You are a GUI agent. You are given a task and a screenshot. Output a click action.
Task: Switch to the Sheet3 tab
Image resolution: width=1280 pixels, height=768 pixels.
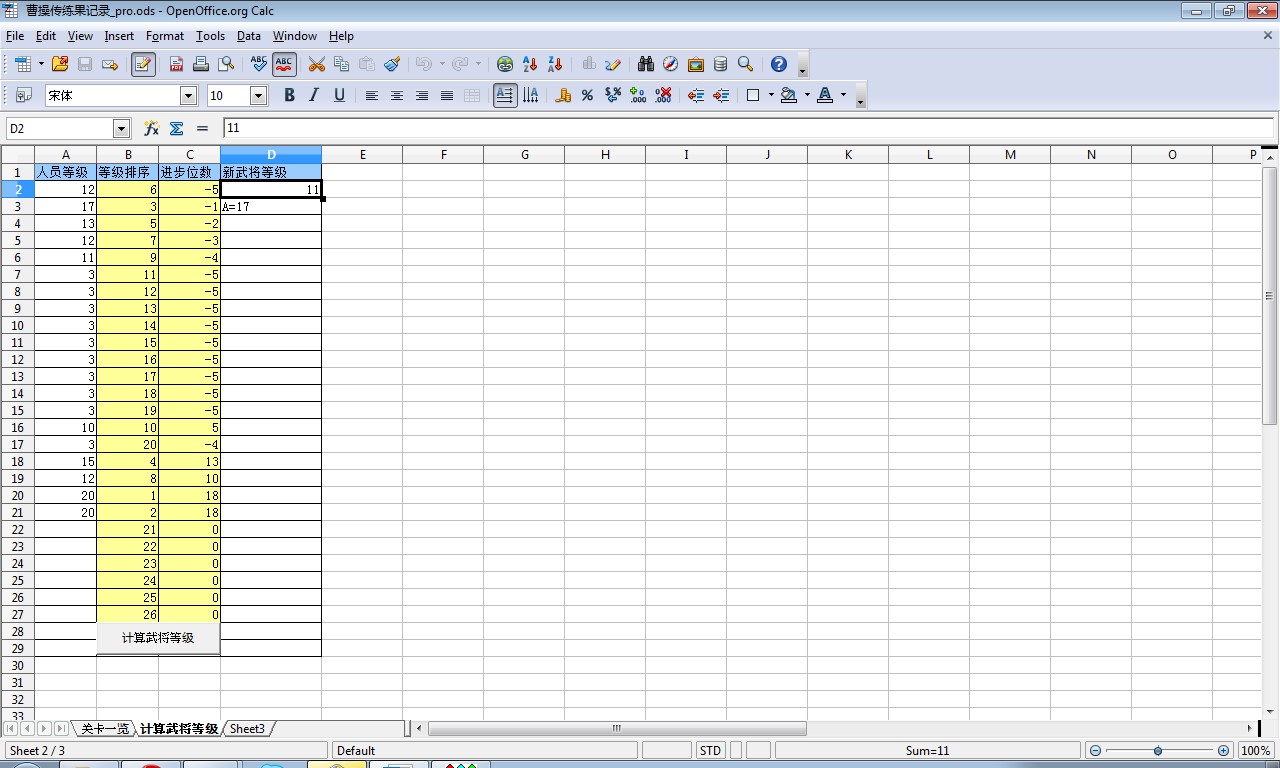(247, 729)
